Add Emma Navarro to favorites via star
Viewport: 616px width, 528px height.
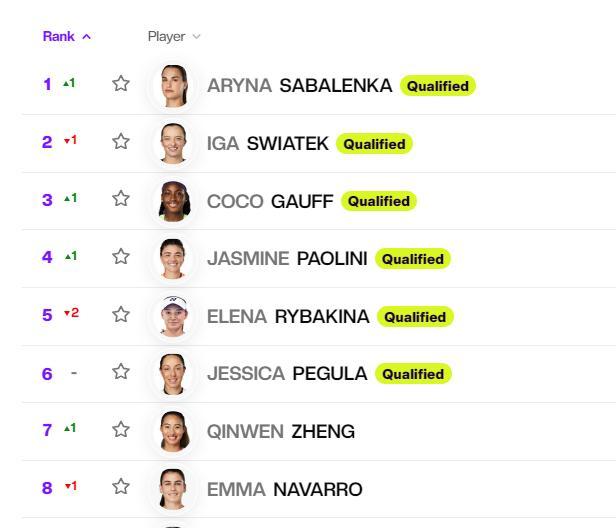121,487
